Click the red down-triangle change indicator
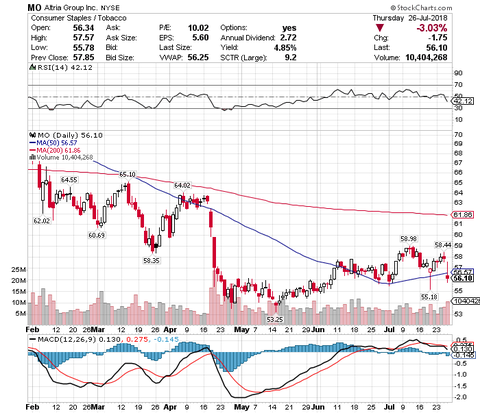Image resolution: width=480 pixels, height=413 pixels. coord(379,28)
